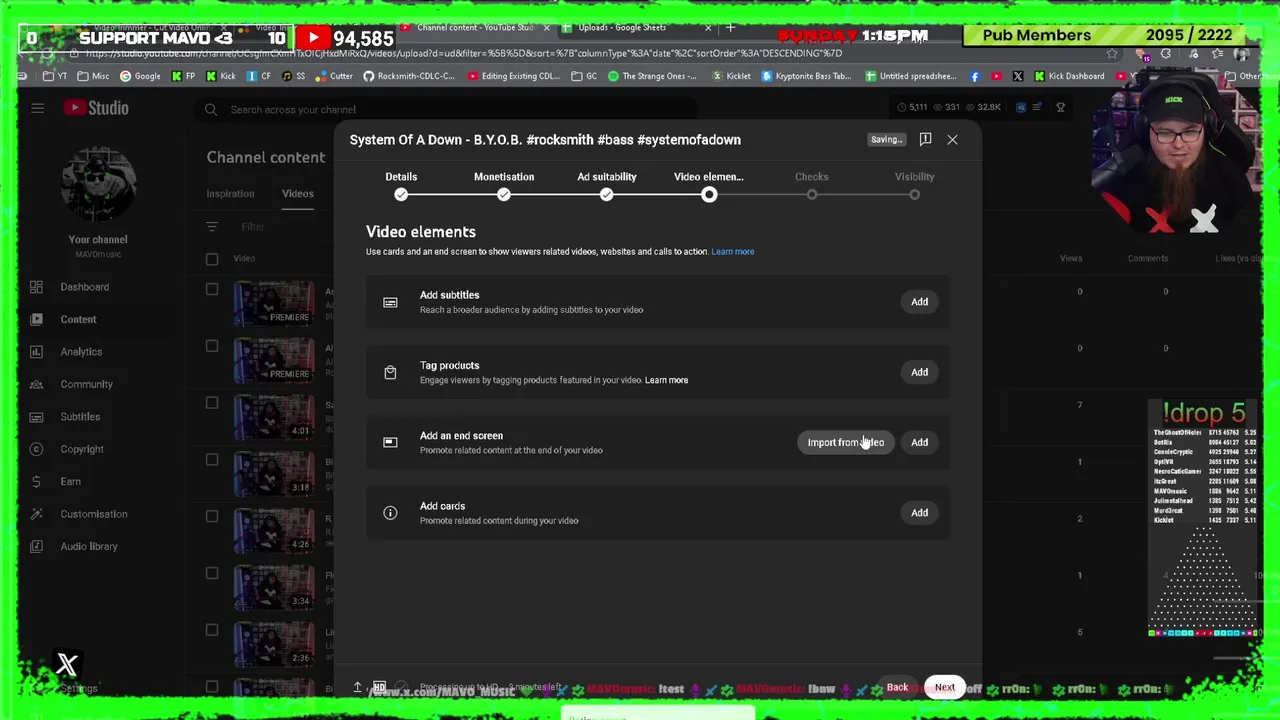Click the filter icon in Channel content
Image resolution: width=1280 pixels, height=720 pixels.
click(212, 227)
